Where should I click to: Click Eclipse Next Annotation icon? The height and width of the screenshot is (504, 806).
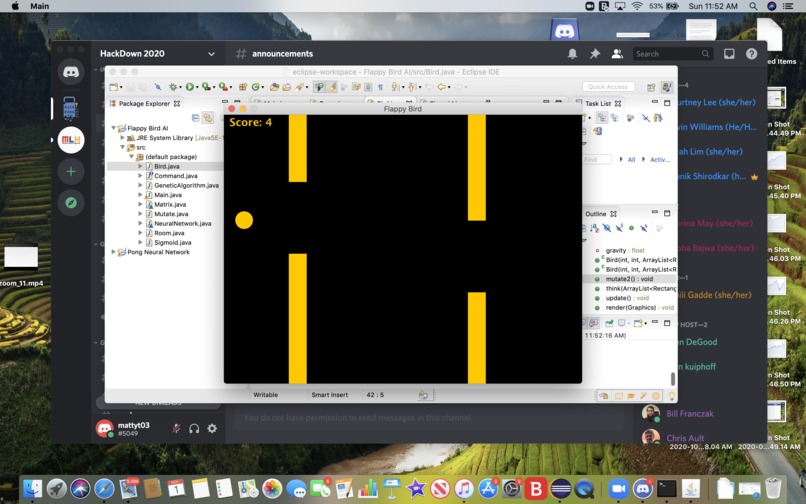click(x=394, y=87)
